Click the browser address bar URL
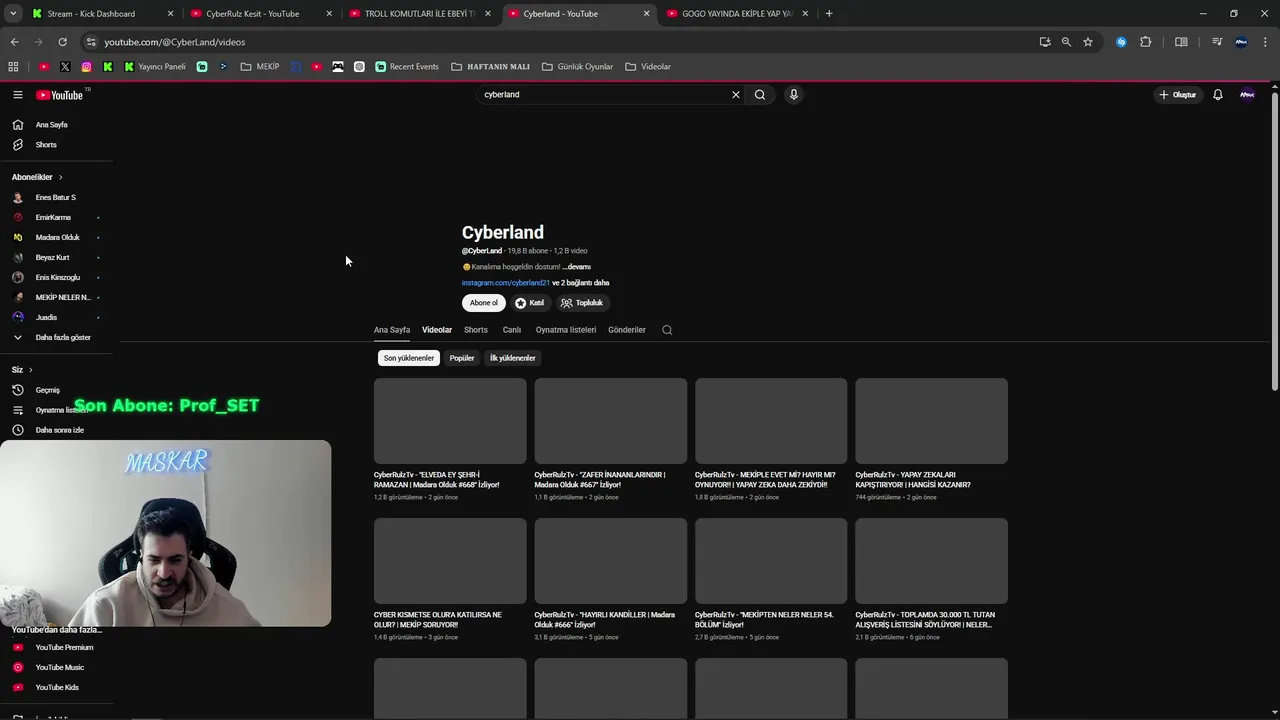This screenshot has height=720, width=1280. tap(175, 42)
